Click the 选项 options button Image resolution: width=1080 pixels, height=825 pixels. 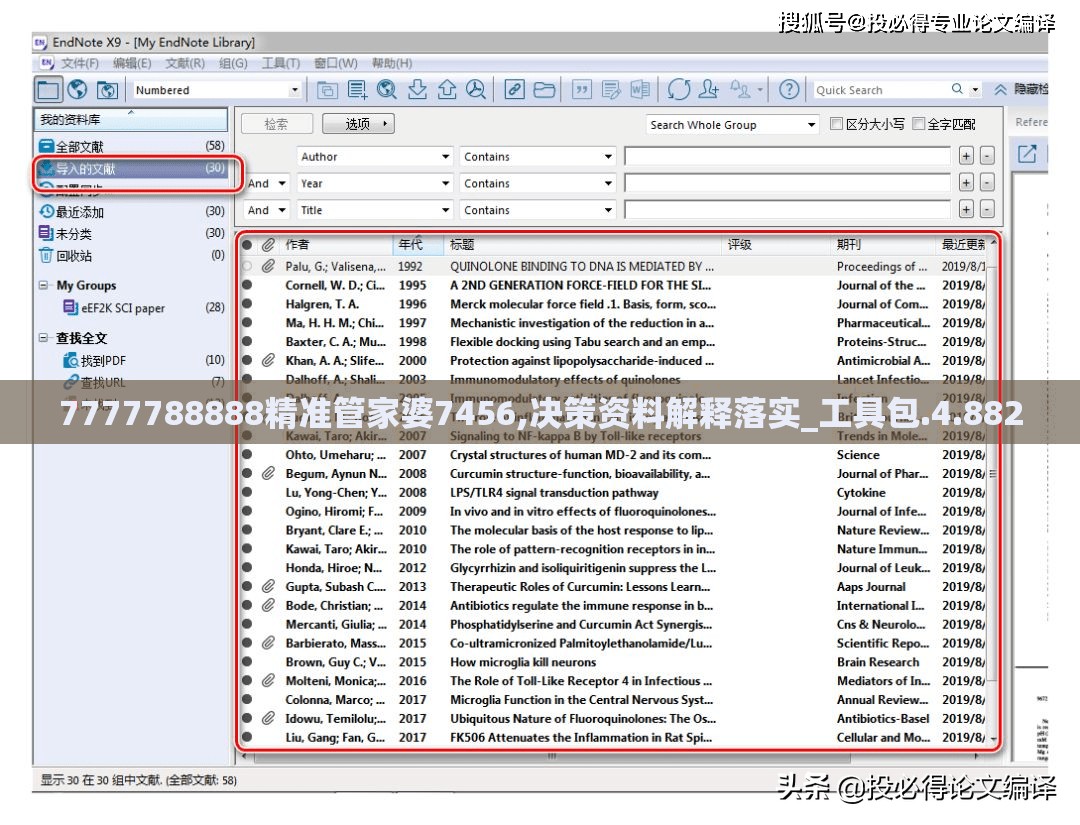358,124
